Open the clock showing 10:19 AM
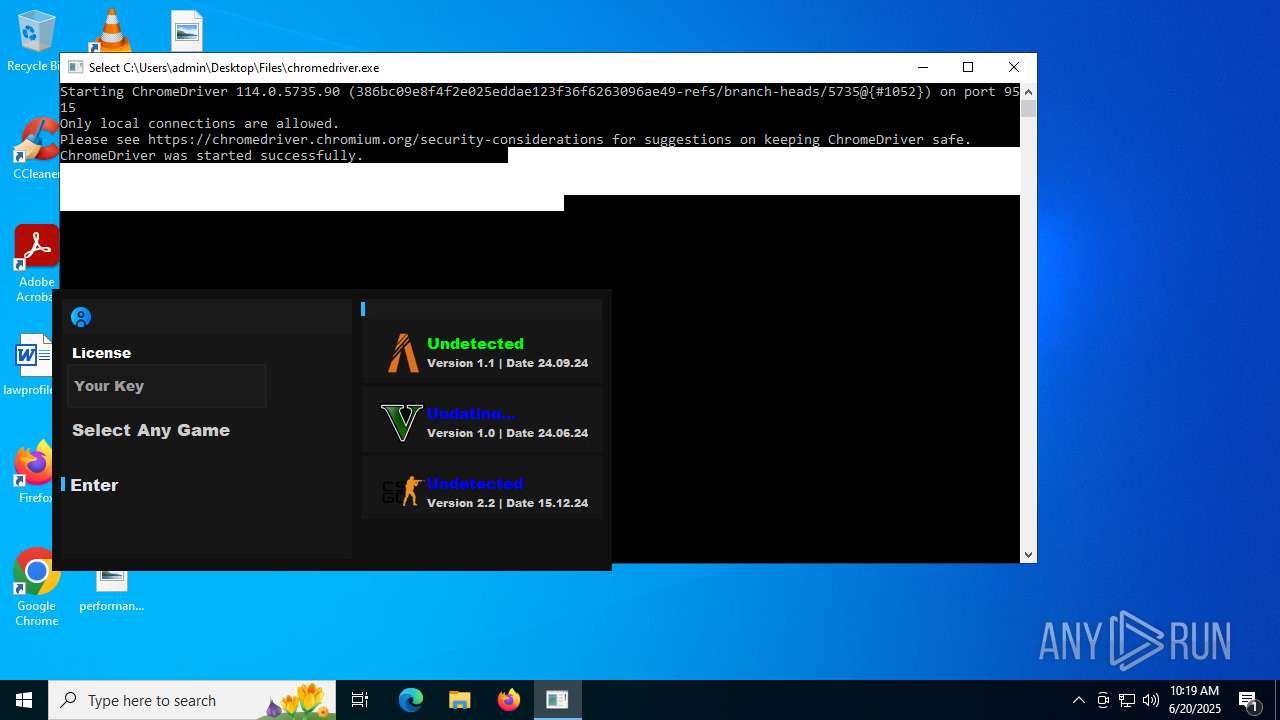This screenshot has width=1280, height=720. [1195, 700]
